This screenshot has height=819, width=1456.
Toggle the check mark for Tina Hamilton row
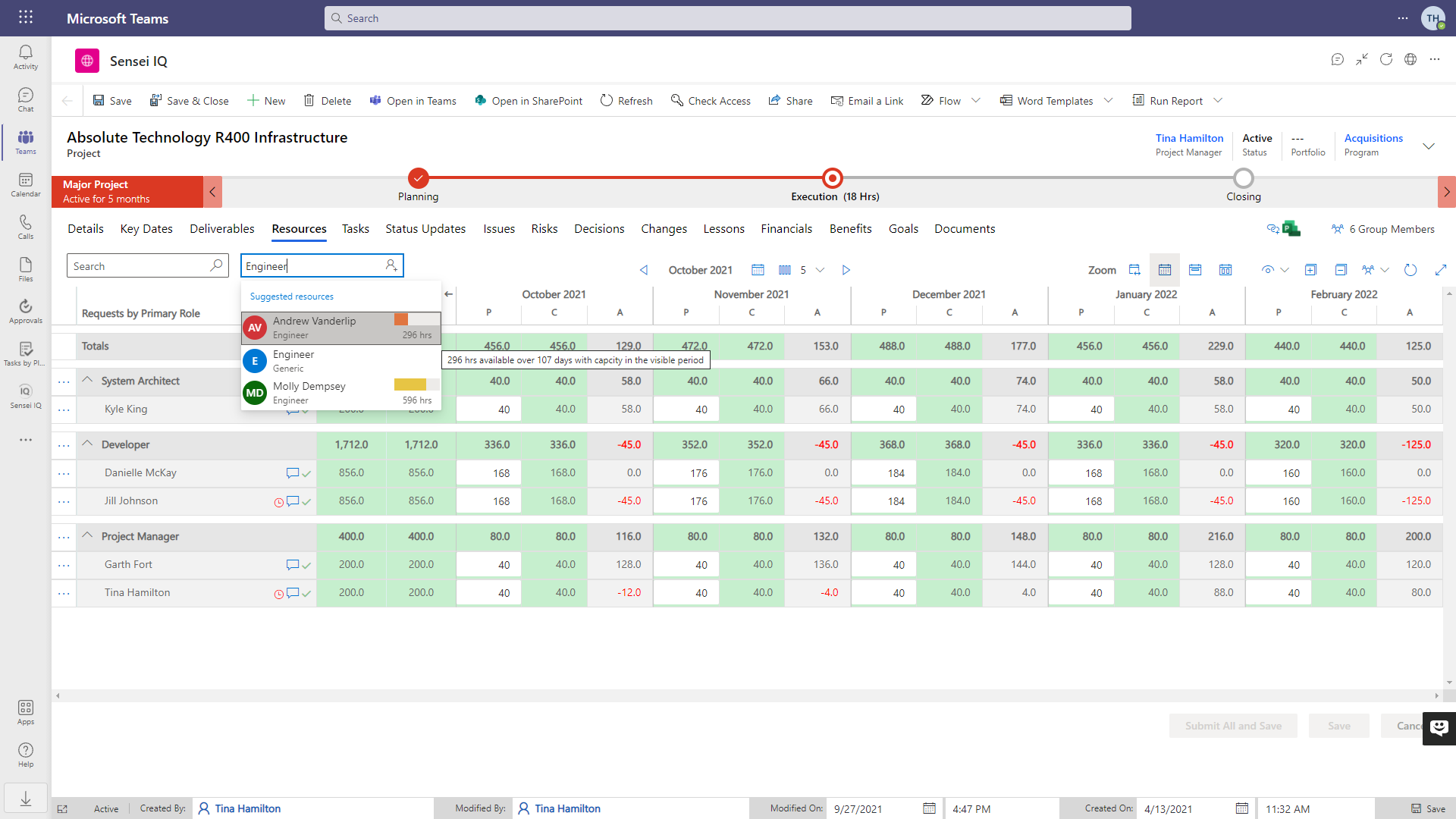click(x=306, y=593)
